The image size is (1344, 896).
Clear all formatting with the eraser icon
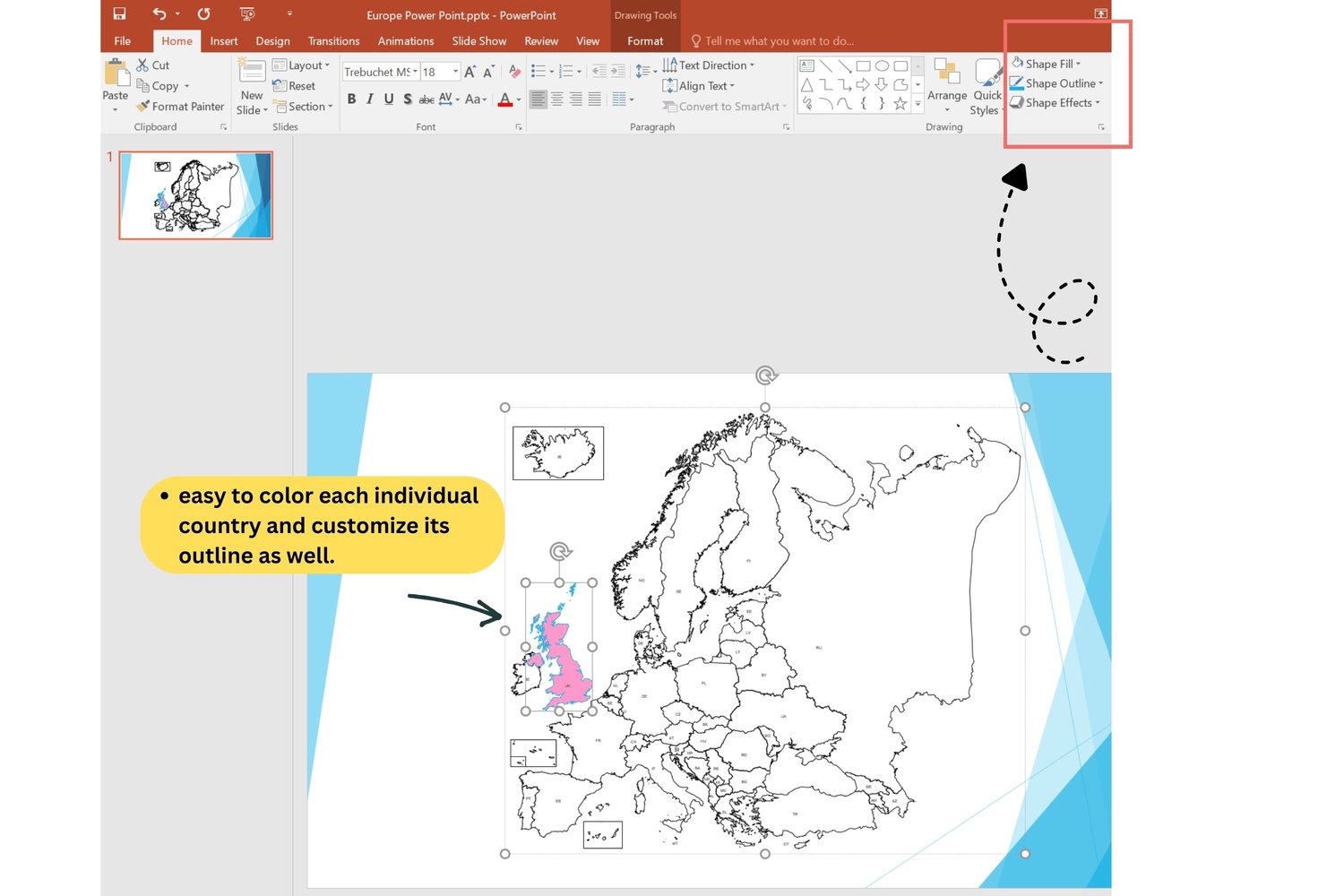[514, 72]
